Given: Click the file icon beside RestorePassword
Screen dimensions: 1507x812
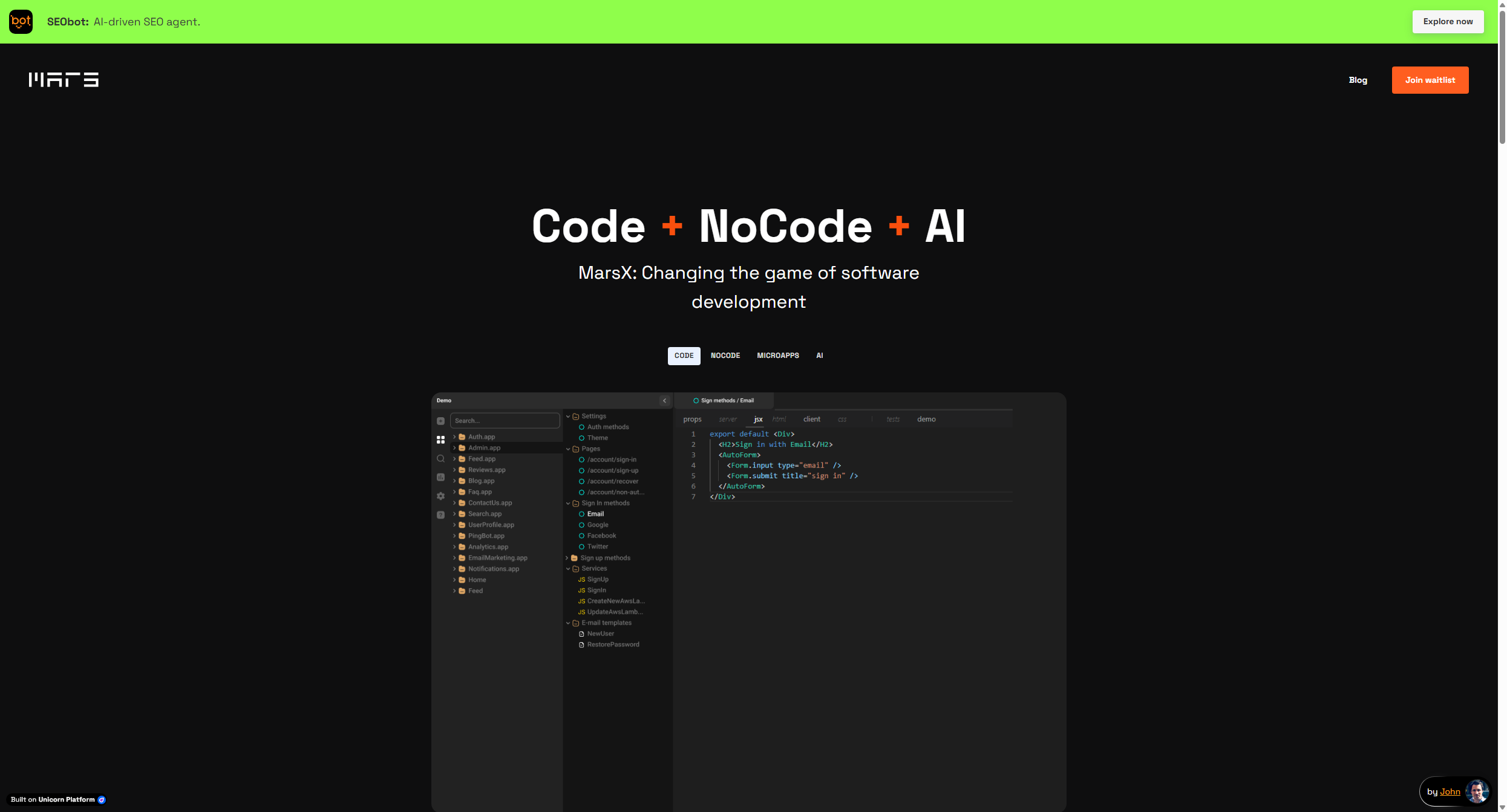Looking at the screenshot, I should tap(581, 645).
